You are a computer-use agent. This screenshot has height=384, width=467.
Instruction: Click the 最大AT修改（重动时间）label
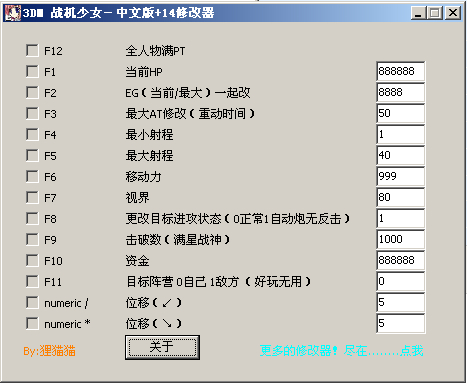(x=190, y=114)
